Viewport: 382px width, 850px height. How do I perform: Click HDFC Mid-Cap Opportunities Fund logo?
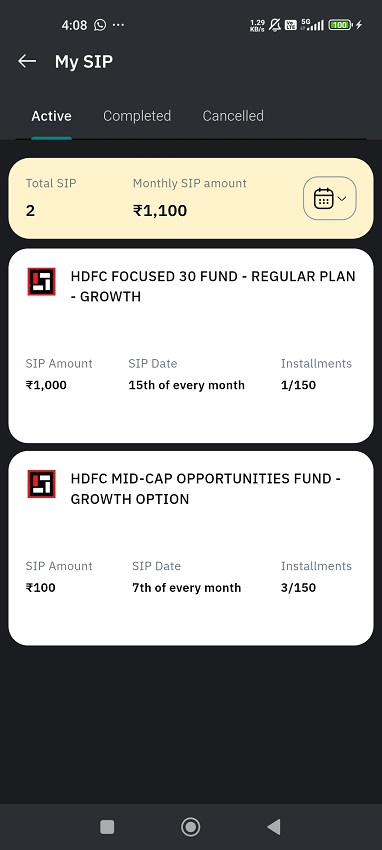tap(42, 484)
